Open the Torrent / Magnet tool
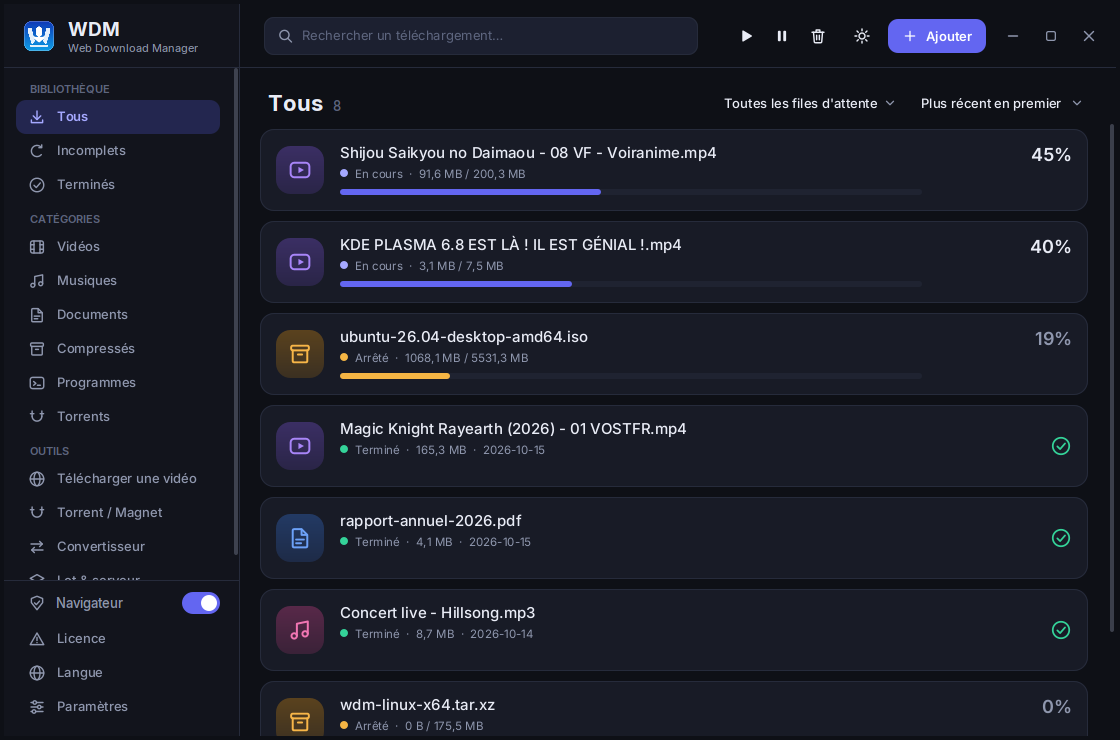This screenshot has height=740, width=1120. [x=118, y=513]
